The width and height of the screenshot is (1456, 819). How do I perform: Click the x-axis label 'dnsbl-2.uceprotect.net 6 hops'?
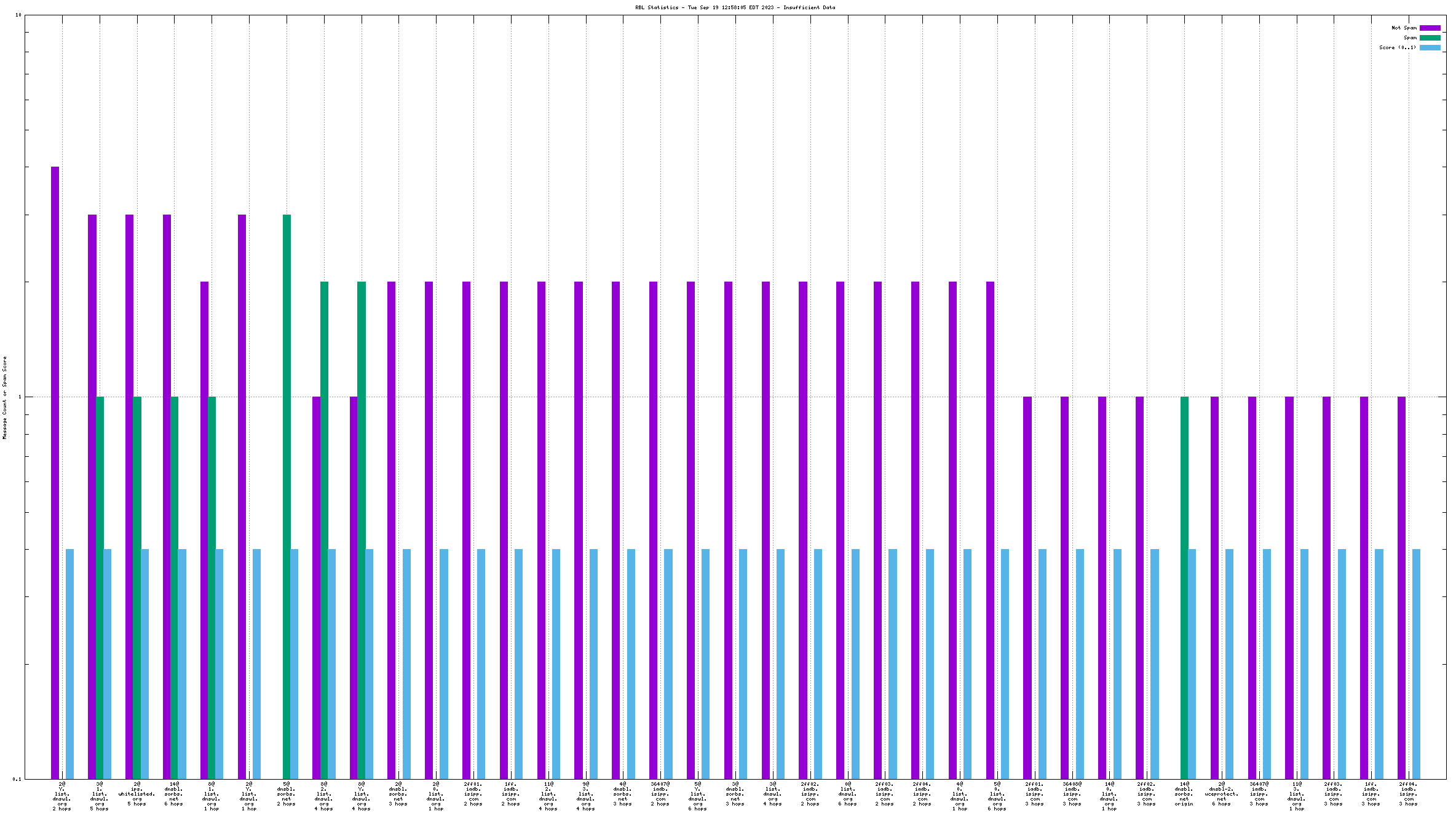click(1221, 794)
